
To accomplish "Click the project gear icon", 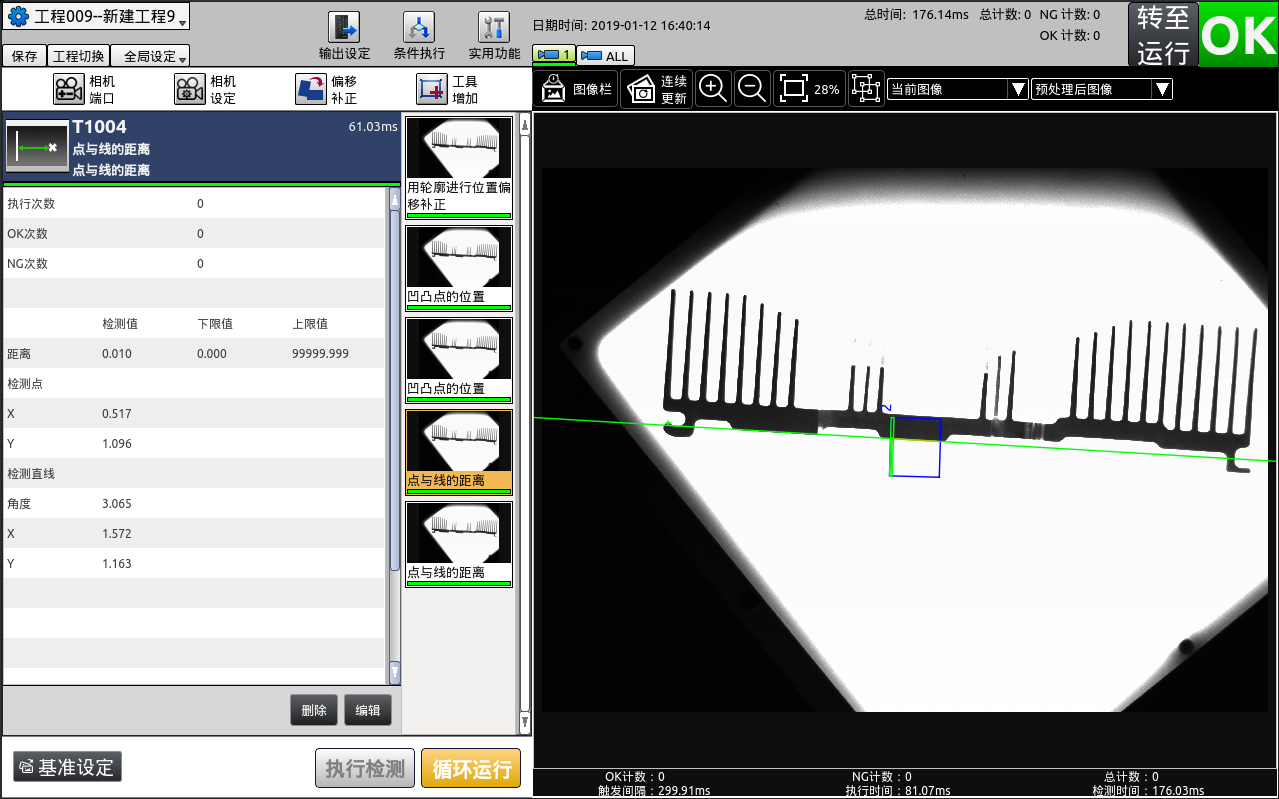I will (x=18, y=17).
